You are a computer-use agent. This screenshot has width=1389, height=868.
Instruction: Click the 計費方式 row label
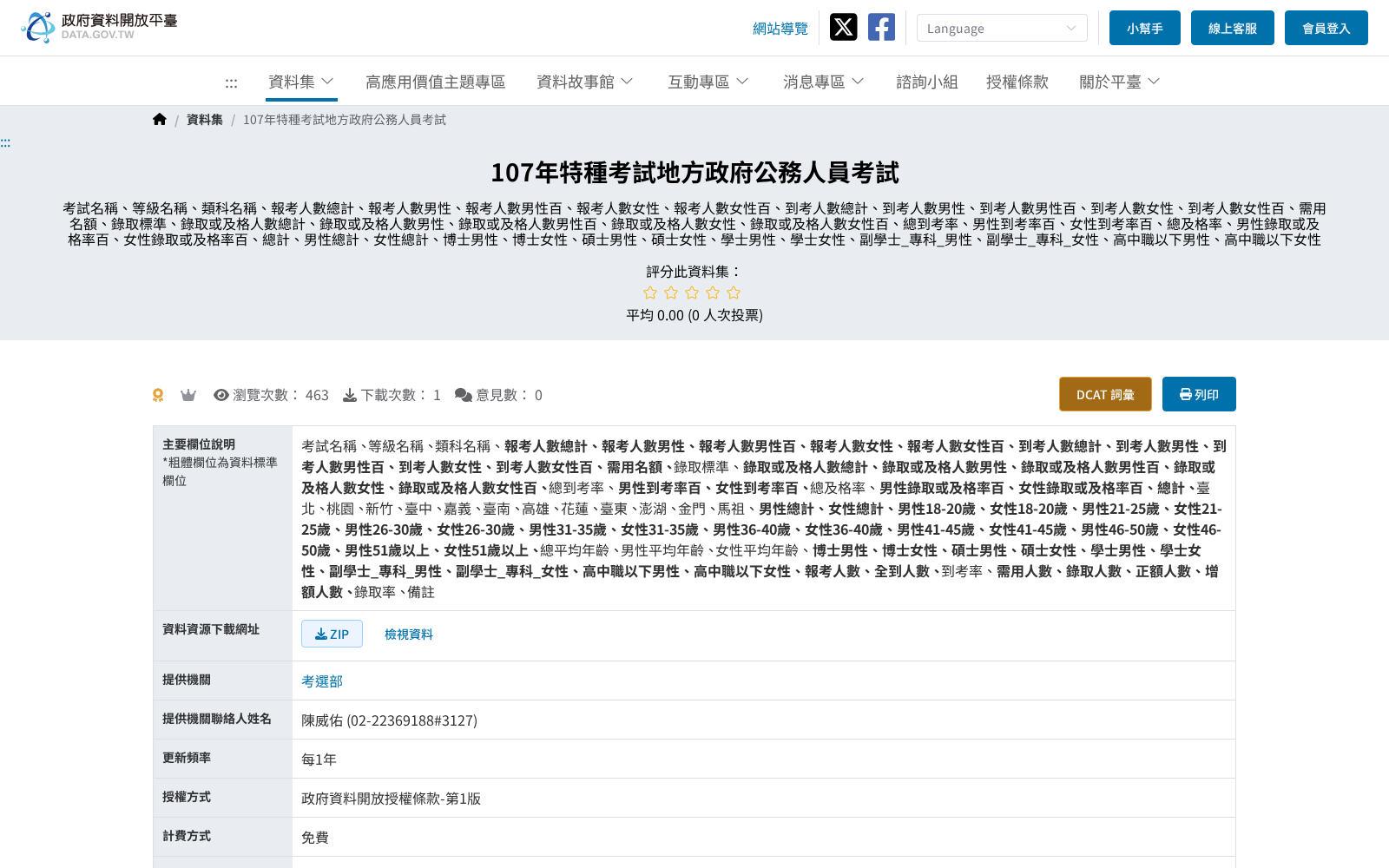(187, 836)
